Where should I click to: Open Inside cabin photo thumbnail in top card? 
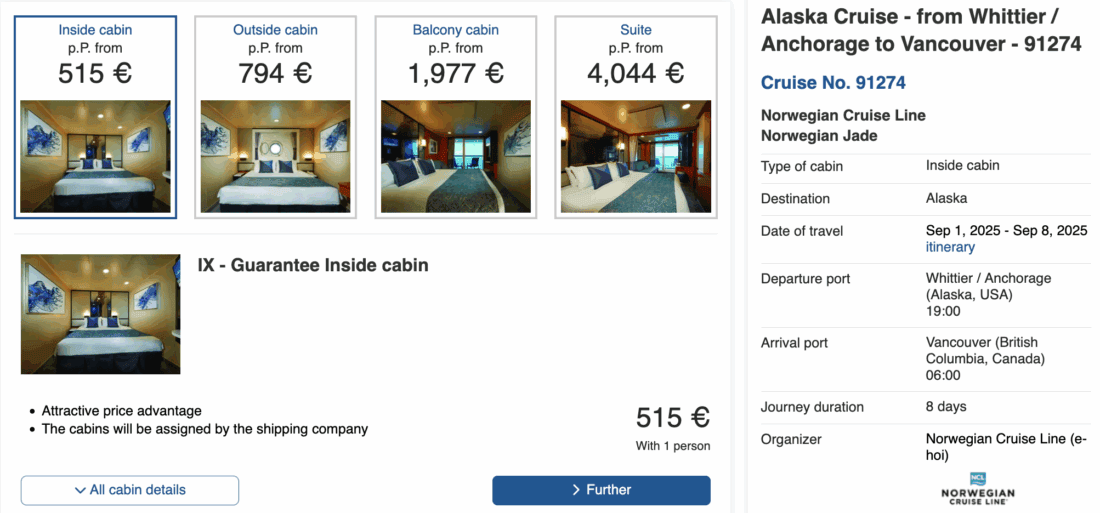click(x=95, y=156)
